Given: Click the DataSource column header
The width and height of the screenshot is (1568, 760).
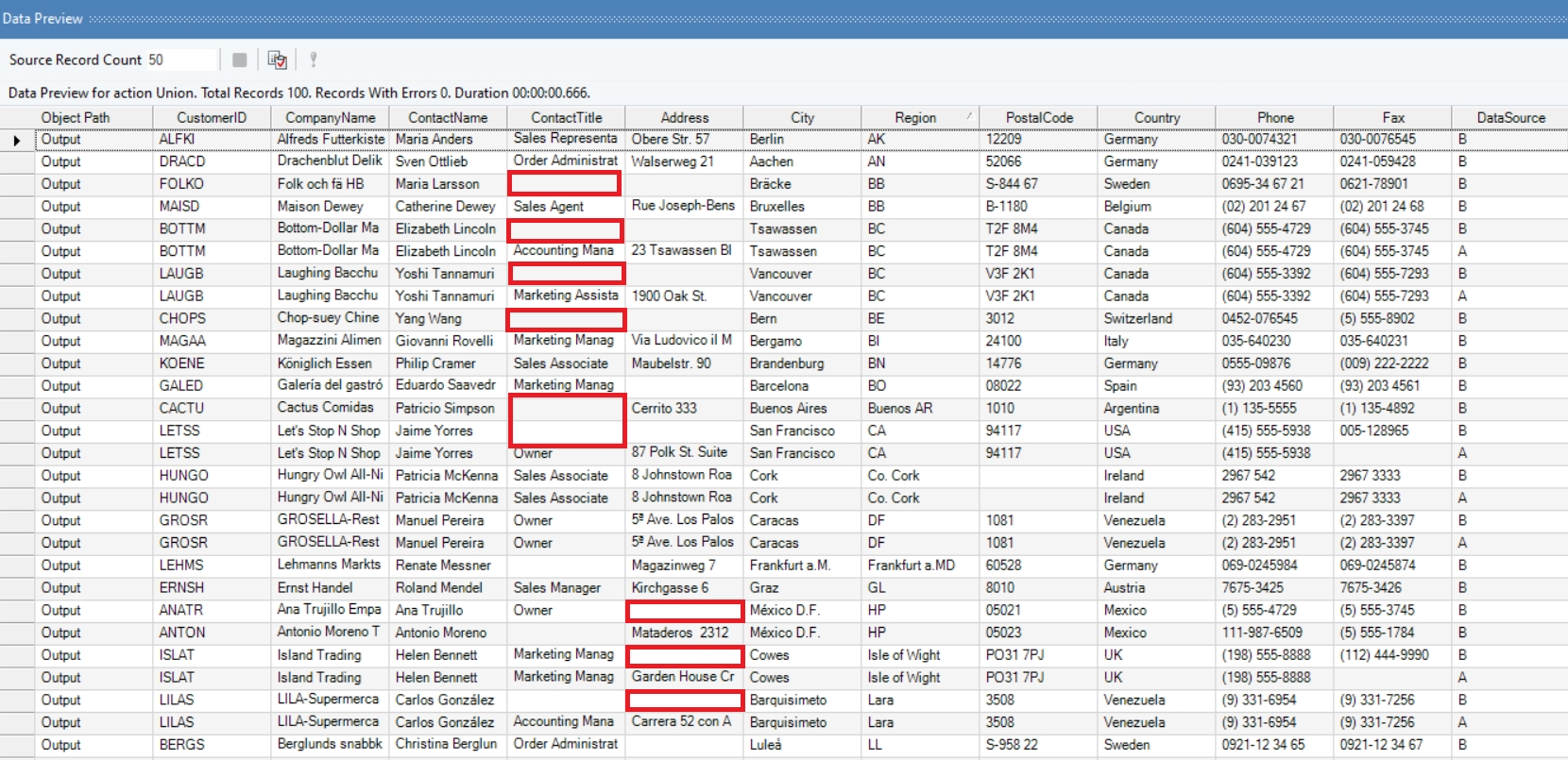Looking at the screenshot, I should pos(1510,118).
